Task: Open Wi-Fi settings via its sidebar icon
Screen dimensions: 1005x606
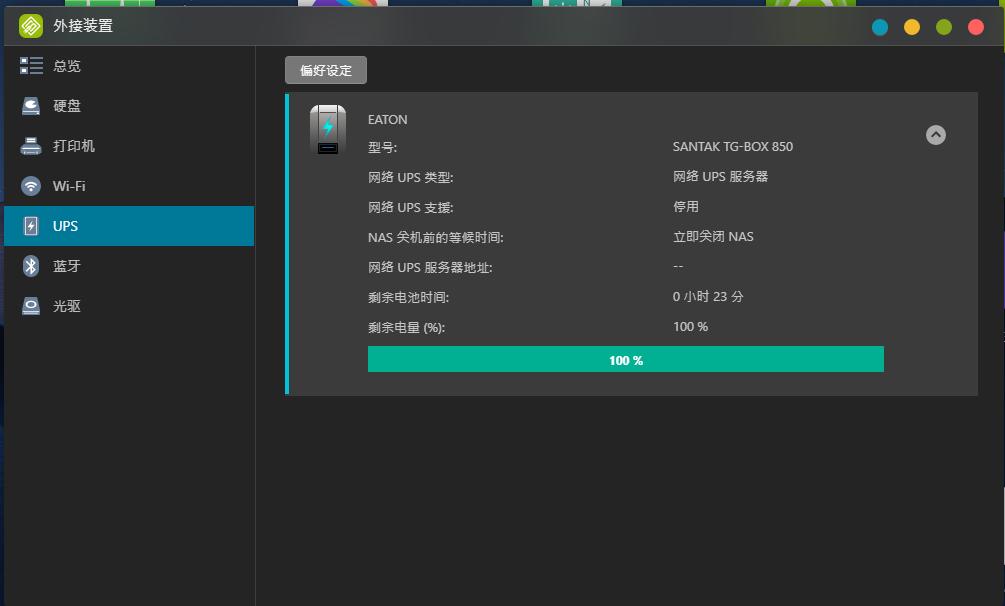Action: (x=30, y=185)
